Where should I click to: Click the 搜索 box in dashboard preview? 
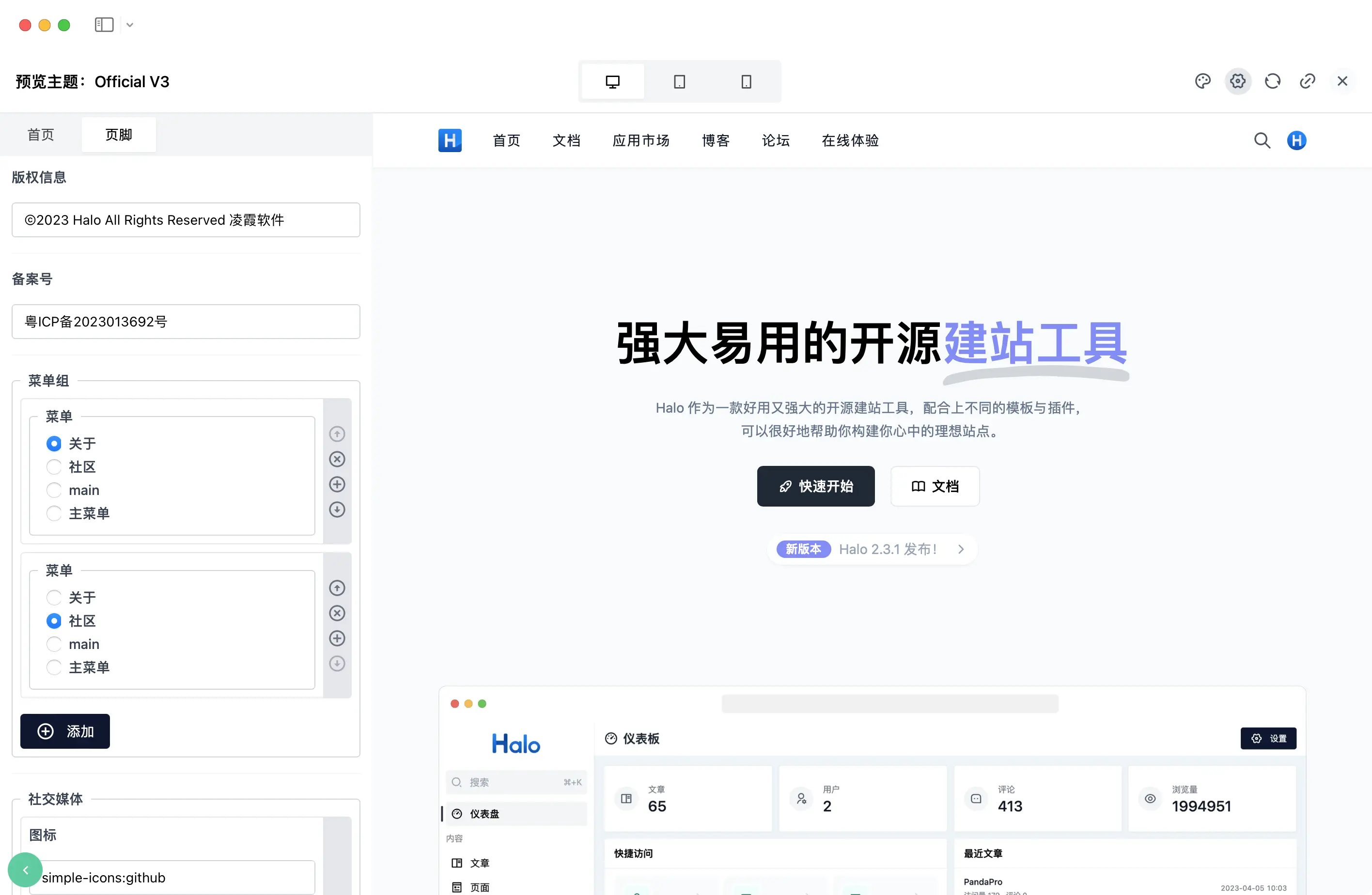pos(516,782)
